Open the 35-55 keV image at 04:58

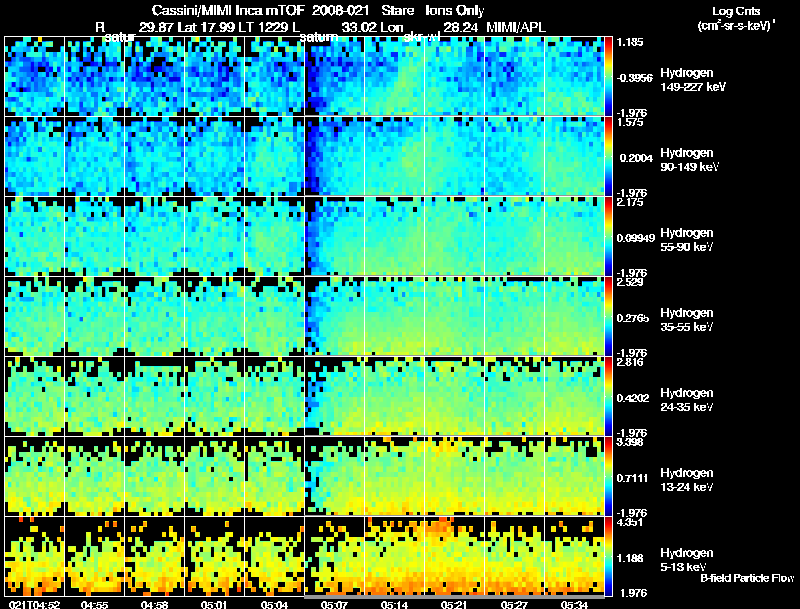click(154, 316)
